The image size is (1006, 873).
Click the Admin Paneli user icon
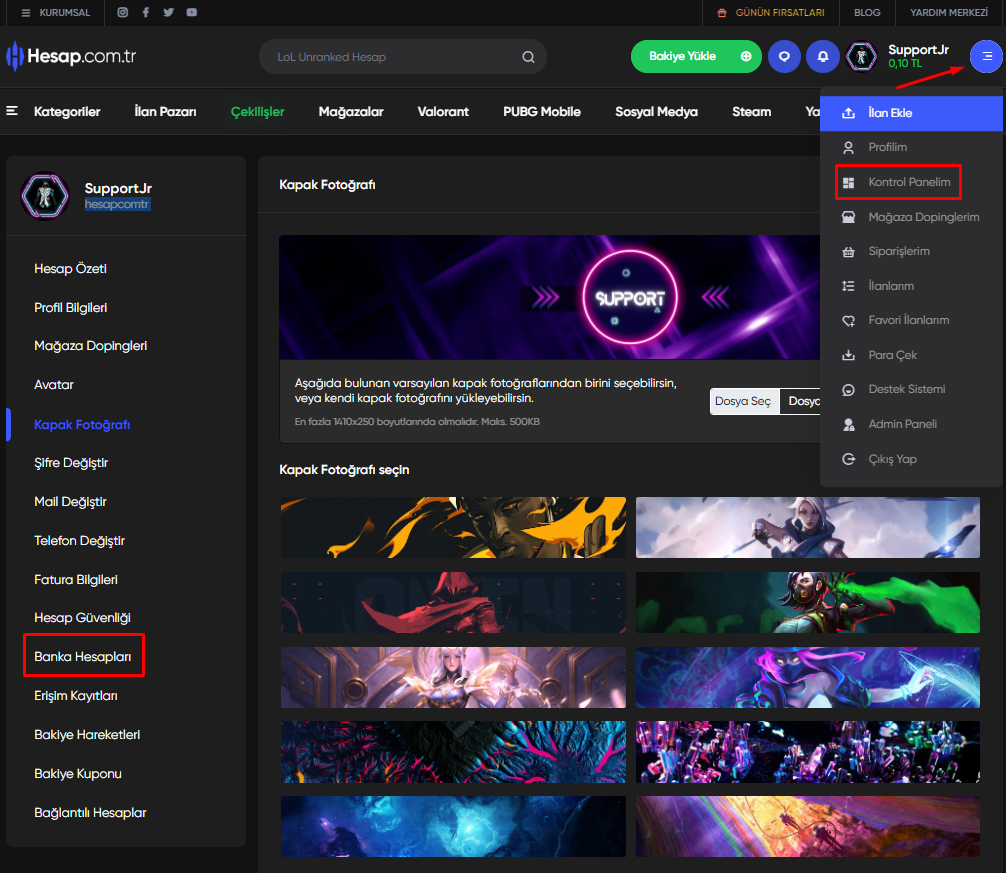[x=848, y=425]
